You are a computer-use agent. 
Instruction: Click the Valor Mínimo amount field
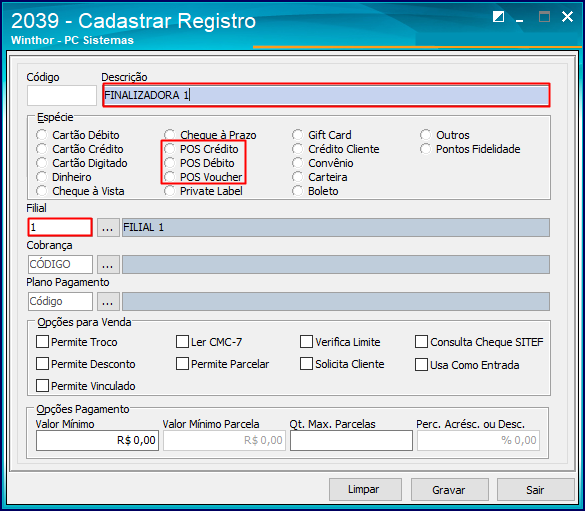coord(97,441)
